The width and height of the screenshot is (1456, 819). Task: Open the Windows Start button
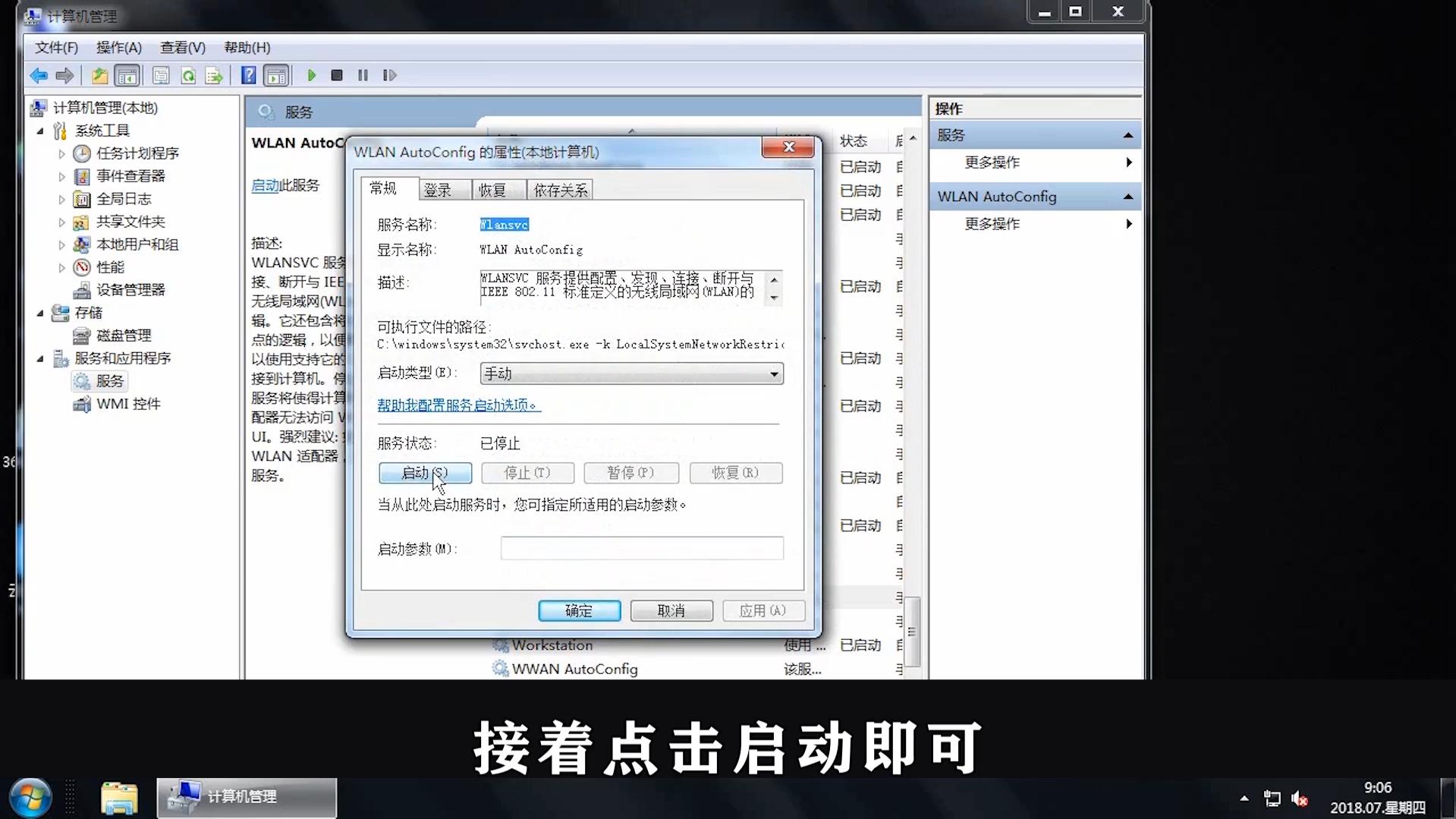tap(30, 798)
